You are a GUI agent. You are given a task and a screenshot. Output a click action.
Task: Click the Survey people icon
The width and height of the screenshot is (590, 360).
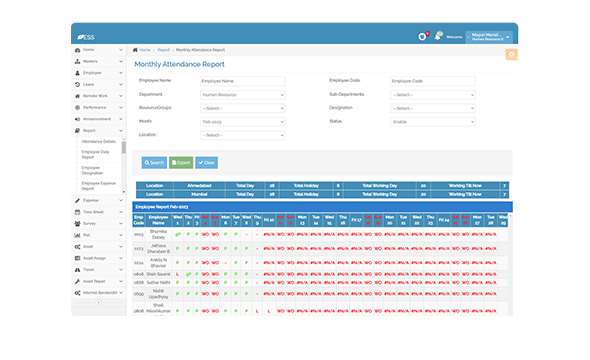point(77,223)
